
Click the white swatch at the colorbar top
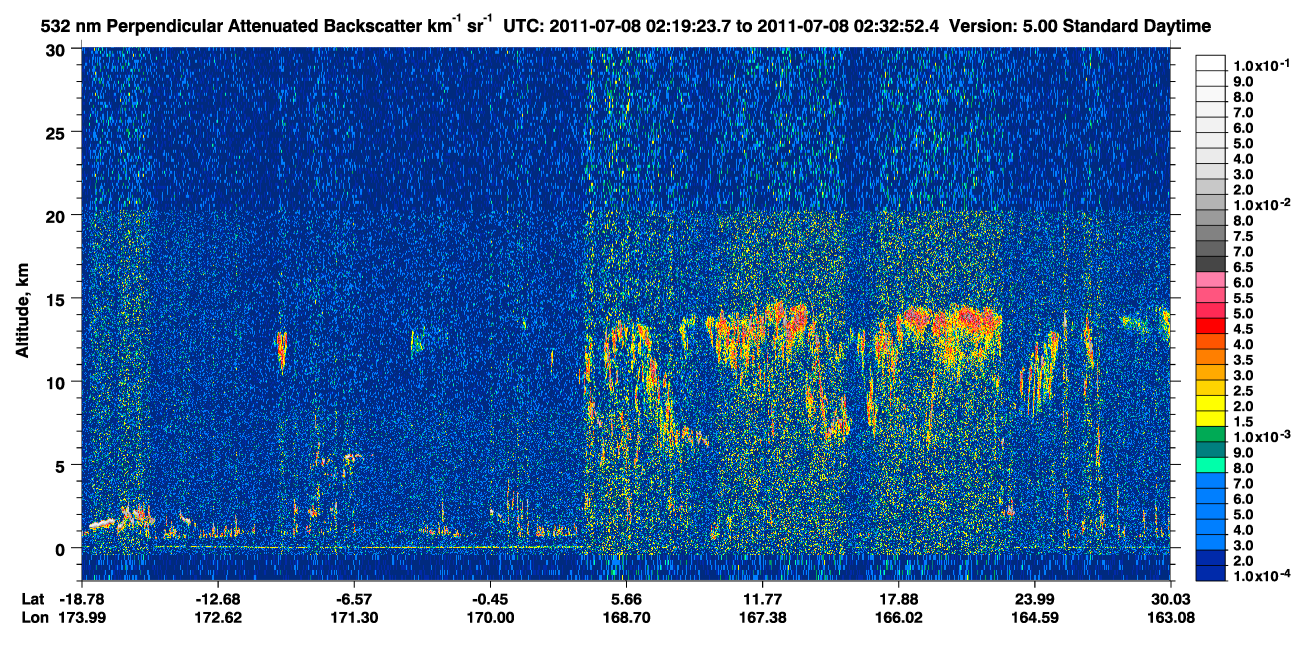click(1210, 62)
